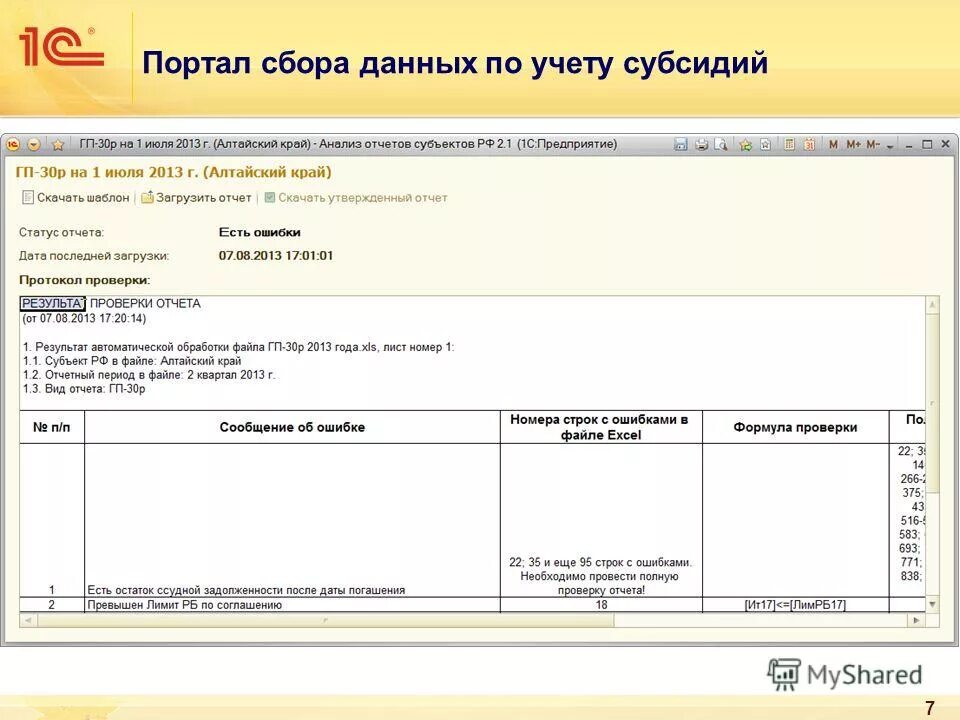Click add to favorites star with green arrow
This screenshot has width=960, height=720.
[745, 144]
